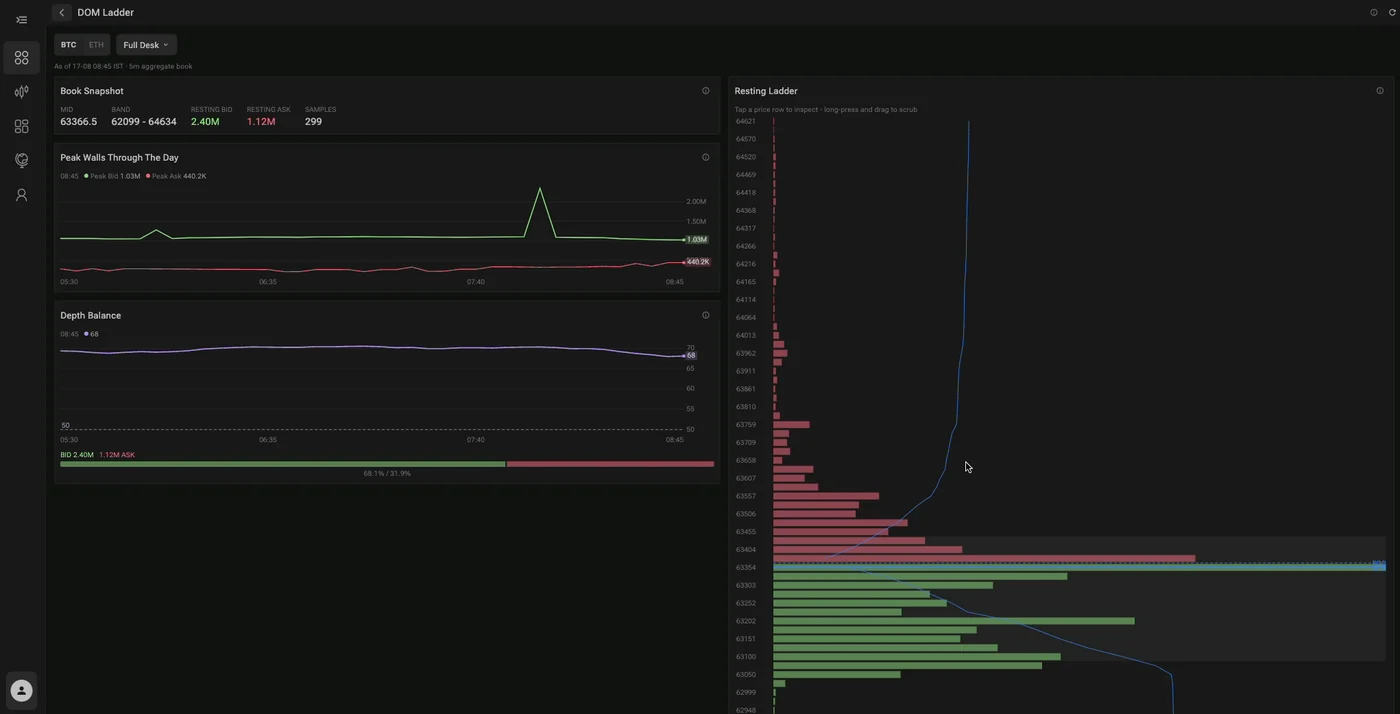The image size is (1400, 714).
Task: Open the person profile sidebar icon
Action: coord(21,195)
